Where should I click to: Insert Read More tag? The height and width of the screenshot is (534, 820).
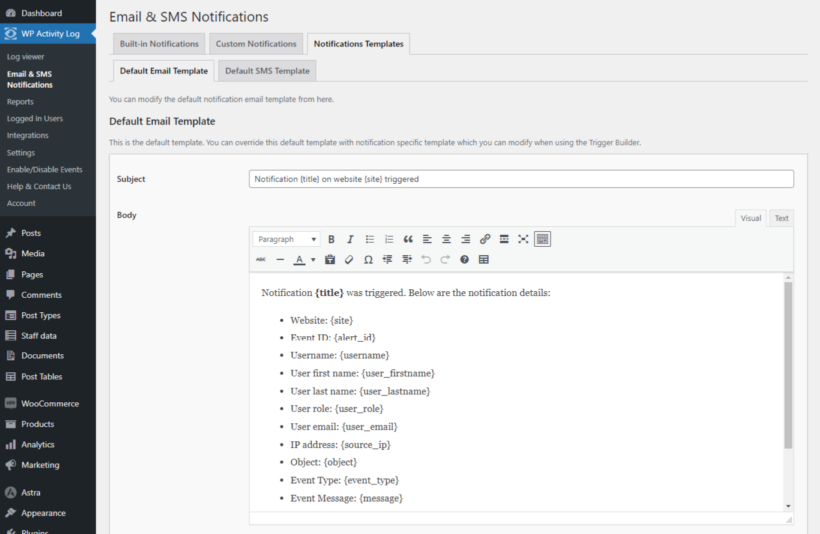(x=504, y=239)
